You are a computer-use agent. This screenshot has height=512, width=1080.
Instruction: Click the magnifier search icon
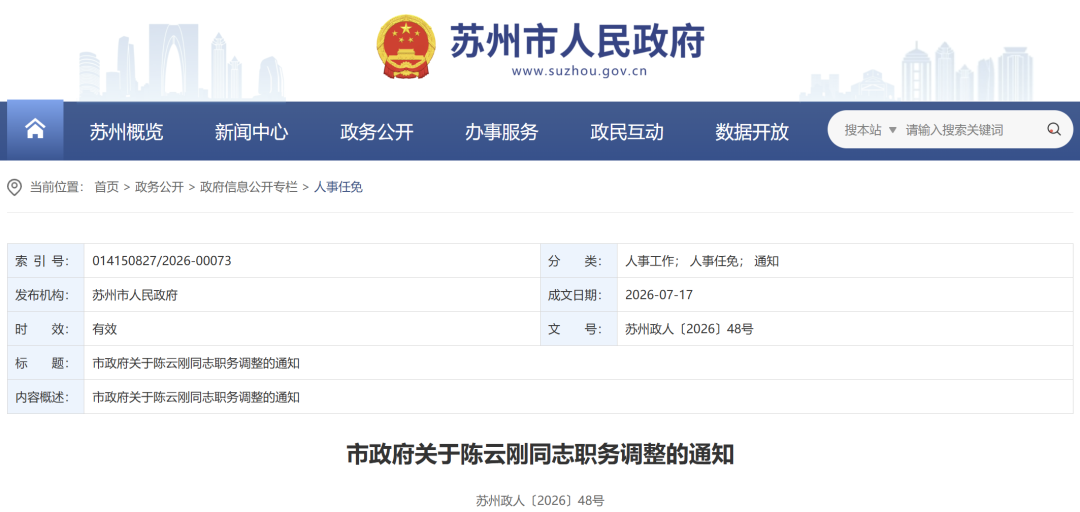click(x=1053, y=130)
